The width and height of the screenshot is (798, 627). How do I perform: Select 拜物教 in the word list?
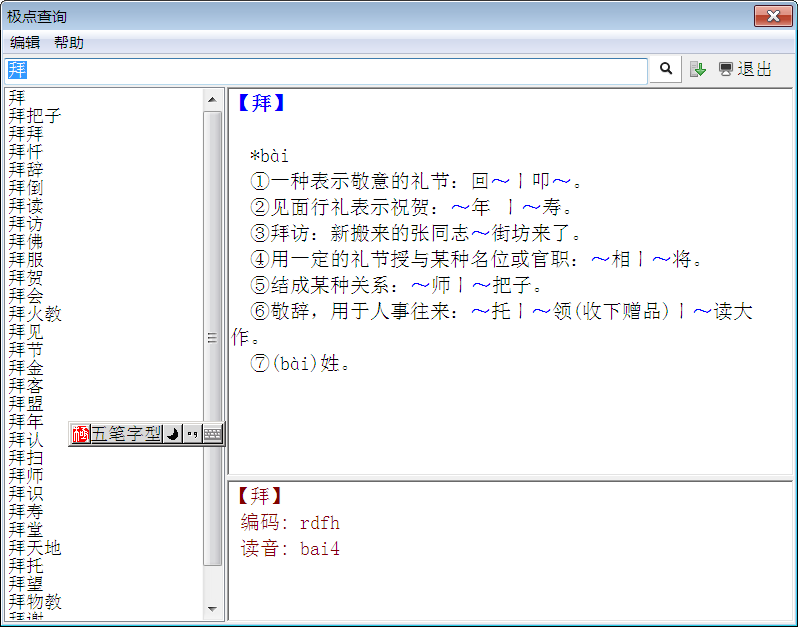[x=35, y=602]
